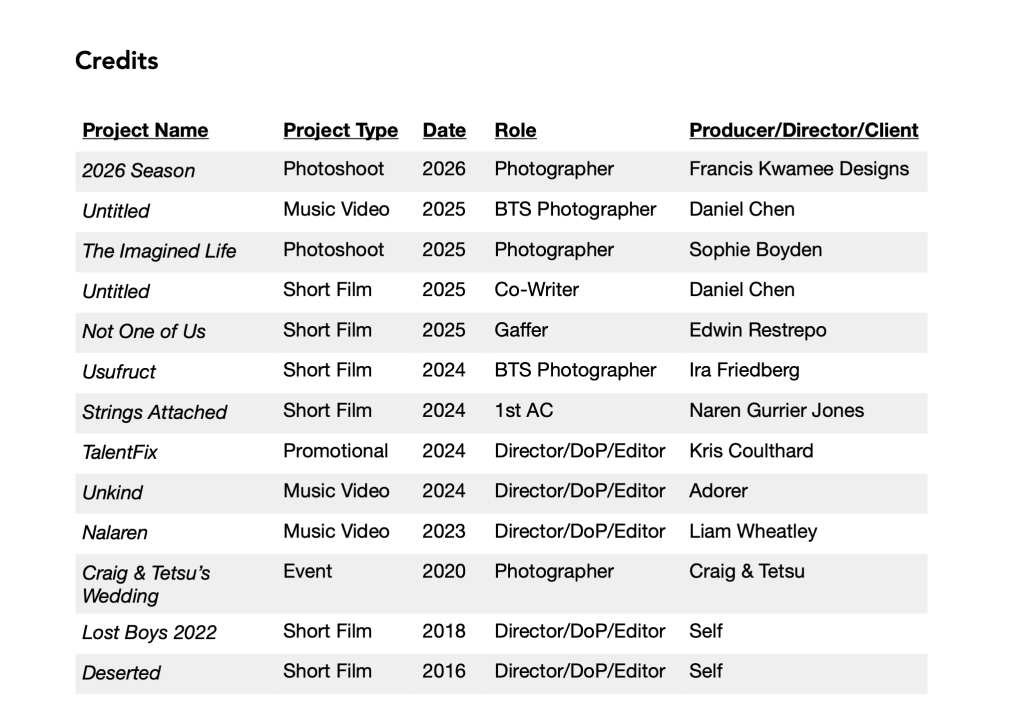Click the Producer/Director/Client column header
This screenshot has width=1024, height=725.
[803, 130]
